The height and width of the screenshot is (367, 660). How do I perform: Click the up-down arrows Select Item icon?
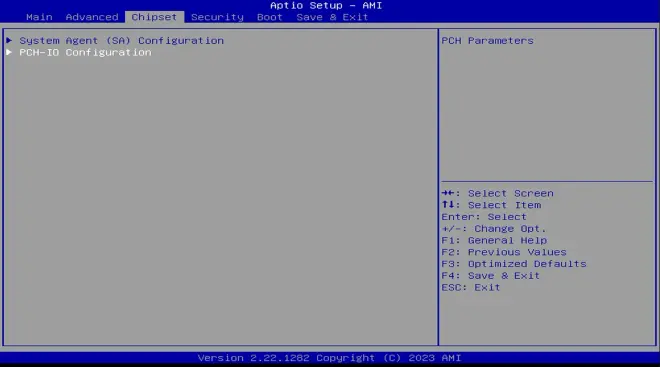[448, 205]
